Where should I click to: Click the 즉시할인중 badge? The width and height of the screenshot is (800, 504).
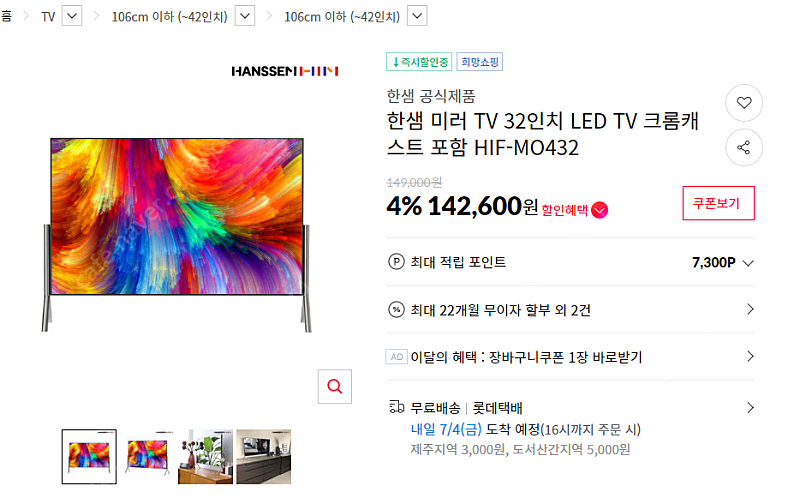419,62
